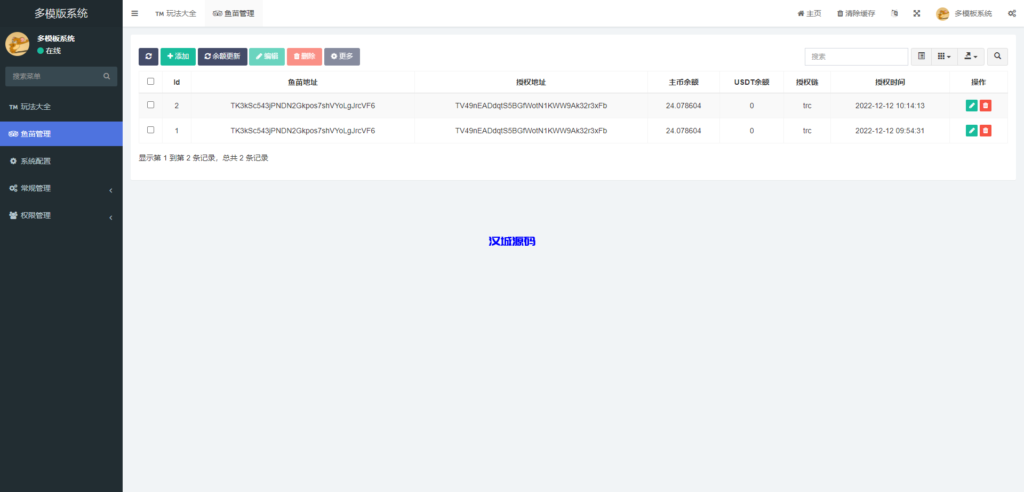Click the 余额更新 button
Image resolution: width=1024 pixels, height=492 pixels.
click(222, 57)
